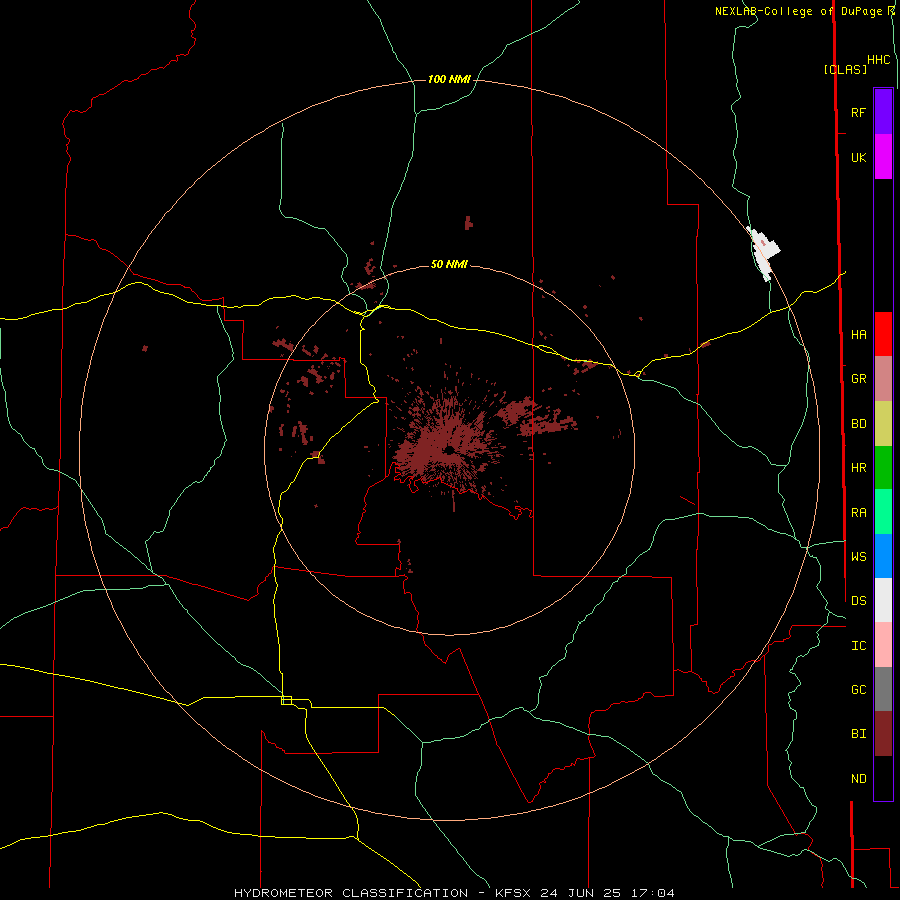
Task: Click the HHC product label
Action: tap(878, 60)
